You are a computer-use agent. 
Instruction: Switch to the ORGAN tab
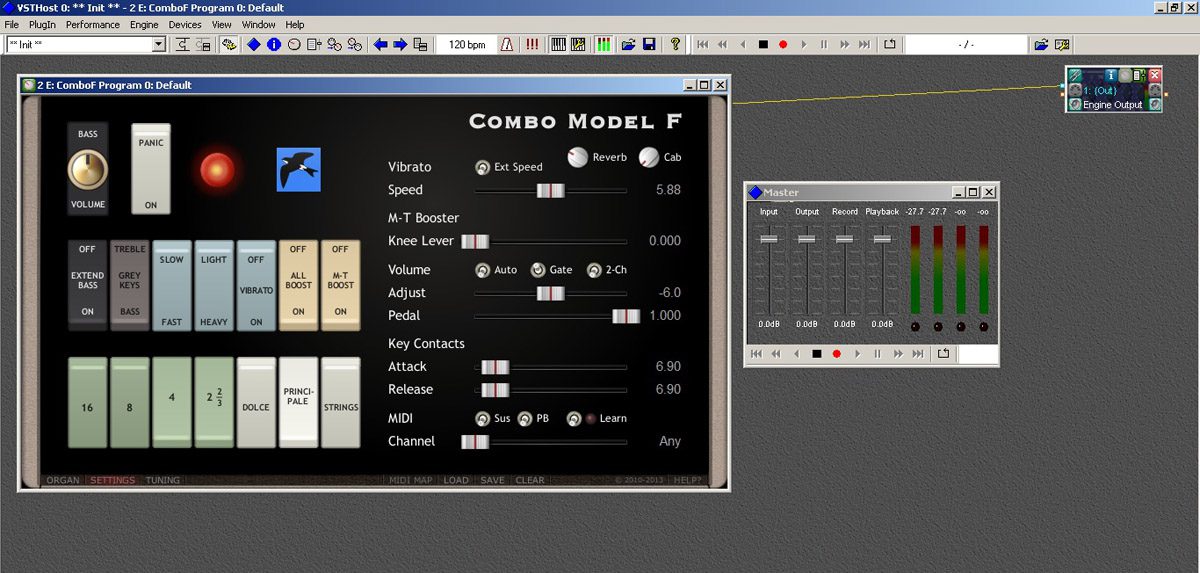tap(63, 480)
